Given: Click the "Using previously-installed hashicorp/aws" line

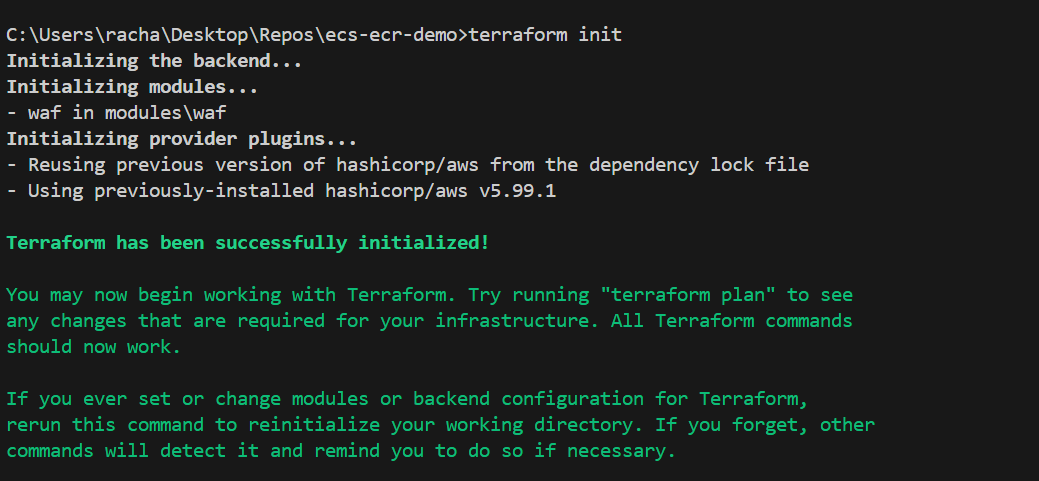Looking at the screenshot, I should 281,191.
